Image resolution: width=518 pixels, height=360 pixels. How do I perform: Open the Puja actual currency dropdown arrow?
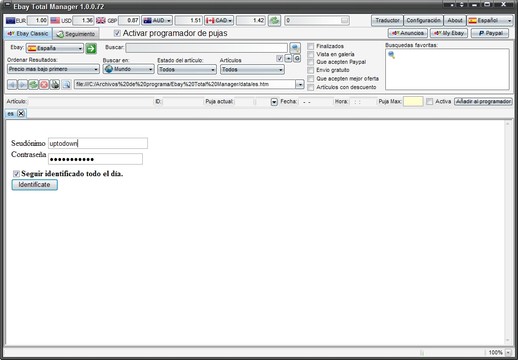click(x=274, y=102)
